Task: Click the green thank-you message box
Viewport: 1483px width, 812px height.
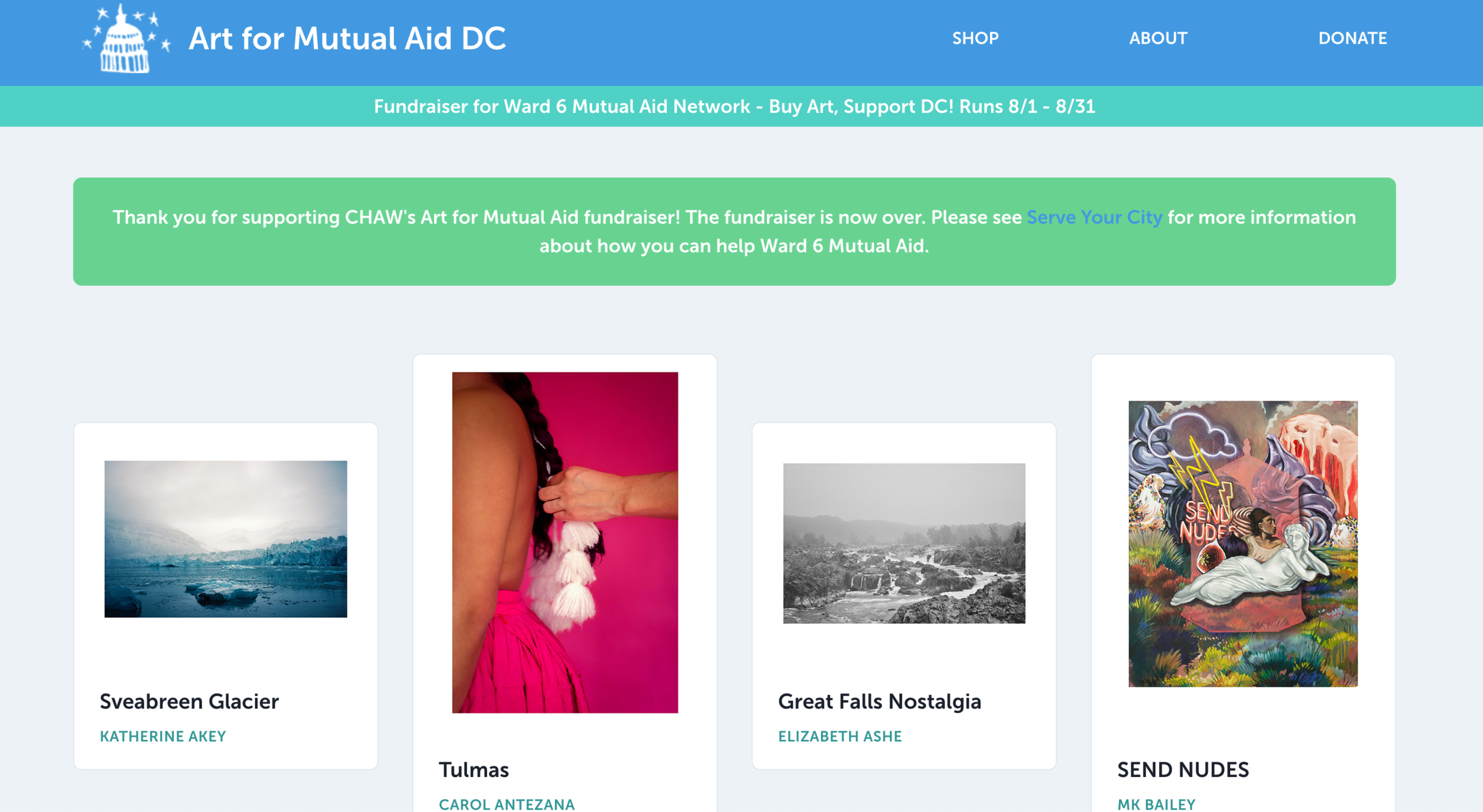Action: pos(734,267)
